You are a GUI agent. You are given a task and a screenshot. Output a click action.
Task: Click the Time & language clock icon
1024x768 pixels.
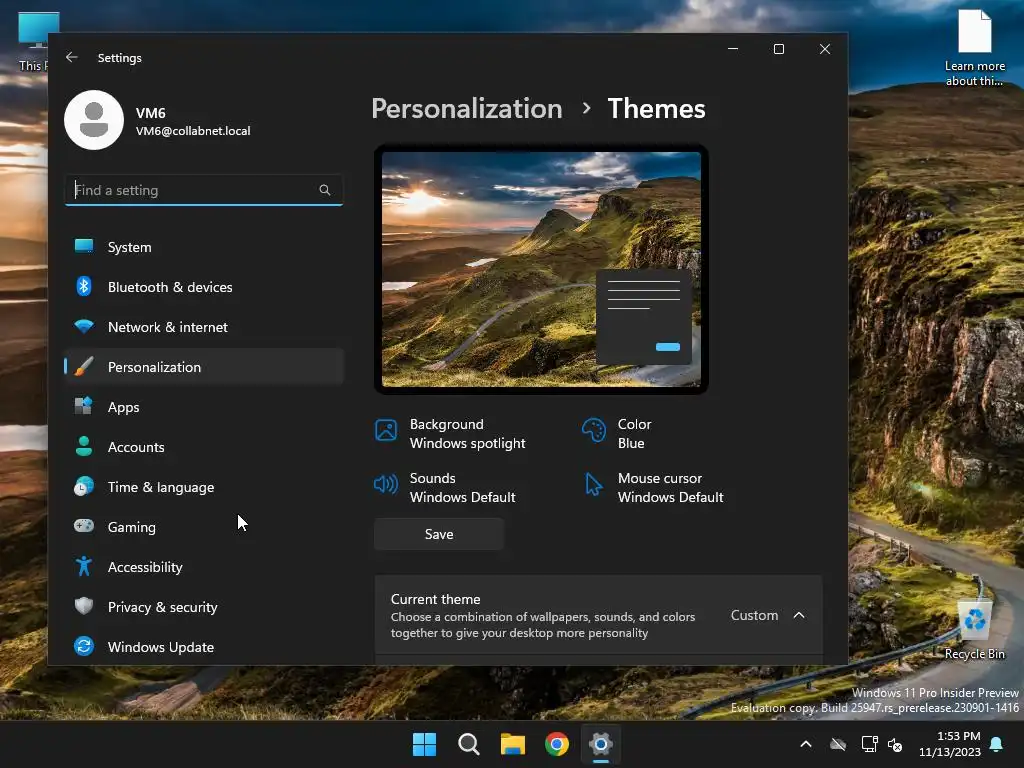pos(84,487)
